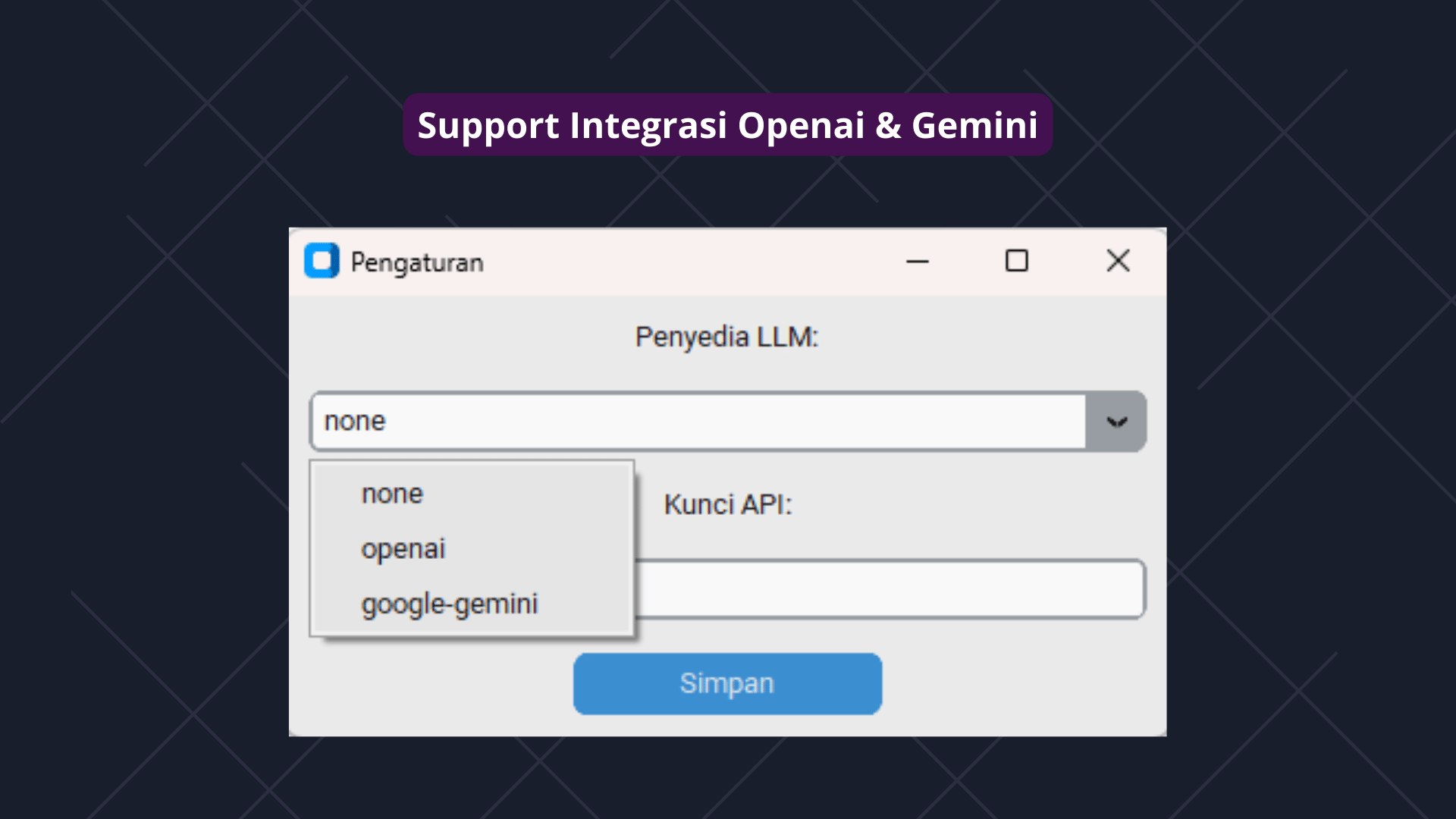Click the dark background outside the Pengaturan window
The height and width of the screenshot is (819, 1456).
[x=152, y=455]
